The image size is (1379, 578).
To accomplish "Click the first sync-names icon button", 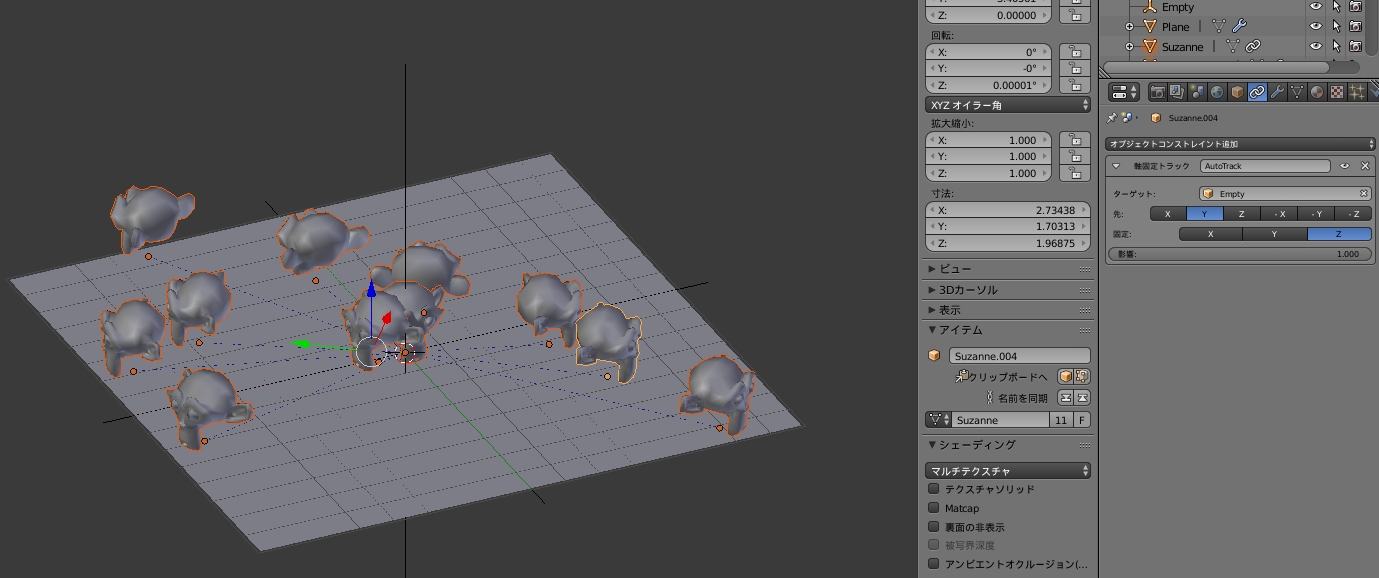I will click(x=1066, y=397).
